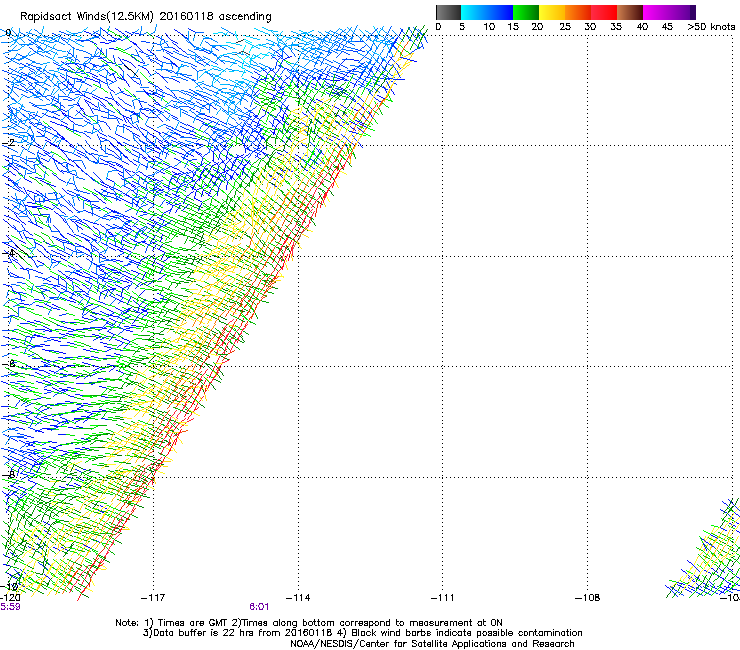Click the orange 25-30 knots color segment
The image size is (740, 650).
[578, 12]
